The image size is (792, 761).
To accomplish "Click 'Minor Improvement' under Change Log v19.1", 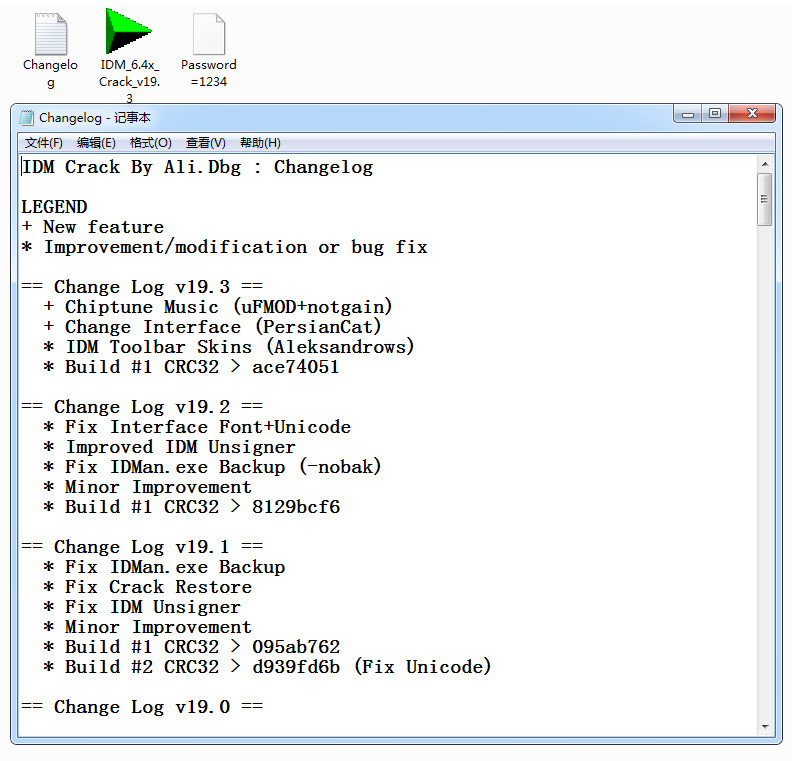I will pyautogui.click(x=158, y=627).
